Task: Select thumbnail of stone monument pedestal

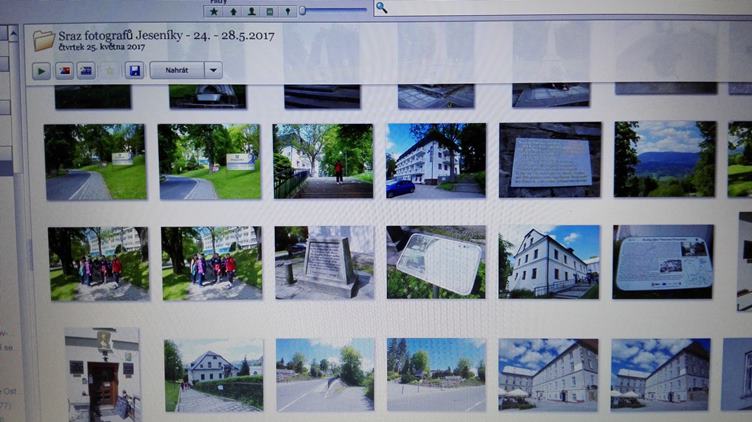Action: (325, 263)
